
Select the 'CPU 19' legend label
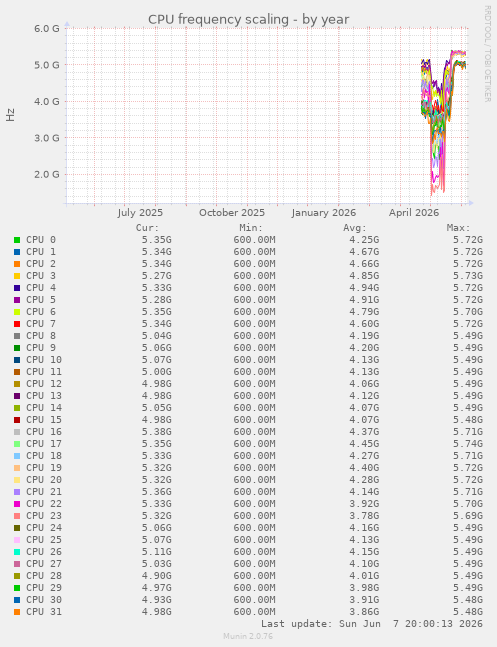pyautogui.click(x=44, y=468)
